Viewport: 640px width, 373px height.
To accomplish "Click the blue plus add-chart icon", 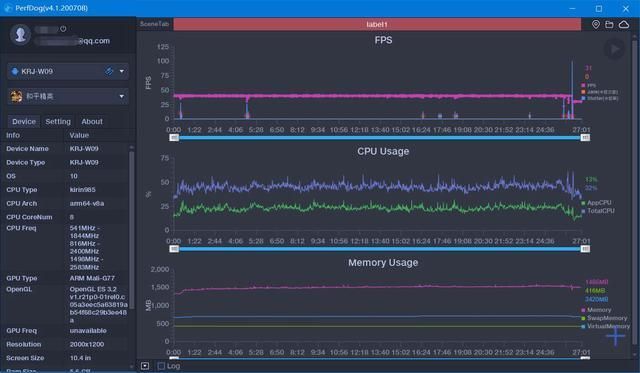I will tap(616, 336).
